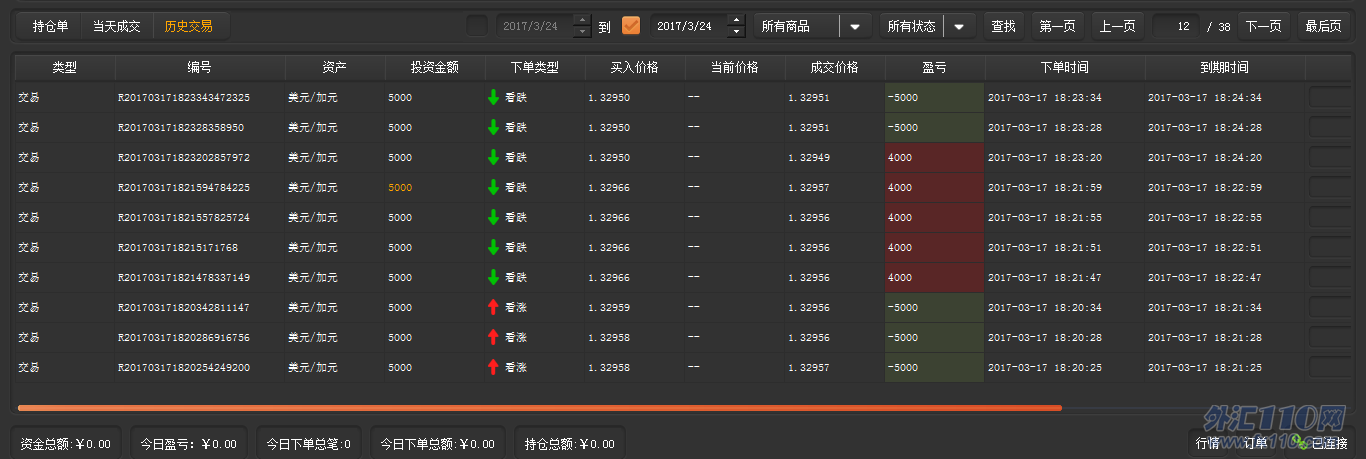The height and width of the screenshot is (459, 1366).
Task: Click green down arrow for order R20170317182155782 5724
Action: [x=493, y=218]
